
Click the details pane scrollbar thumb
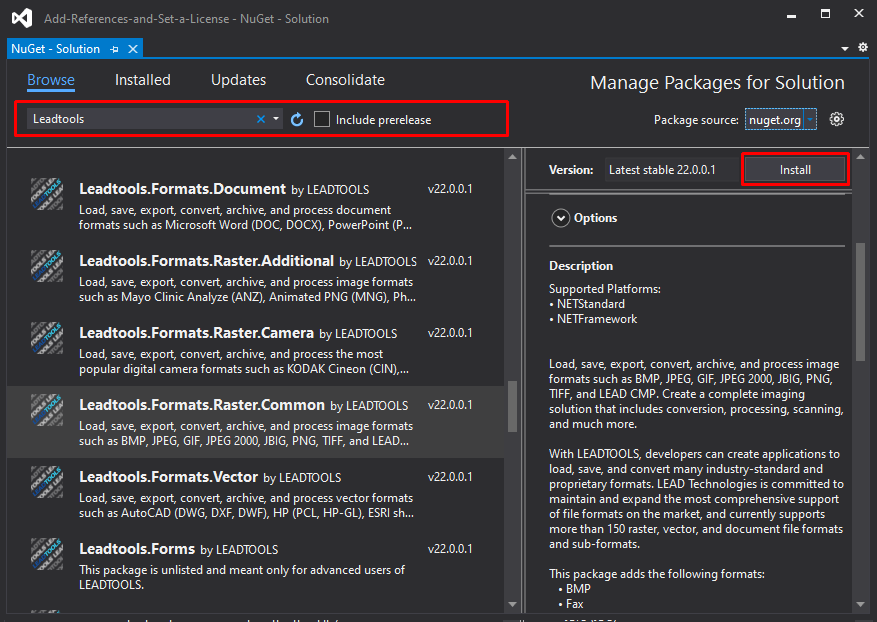(x=860, y=302)
